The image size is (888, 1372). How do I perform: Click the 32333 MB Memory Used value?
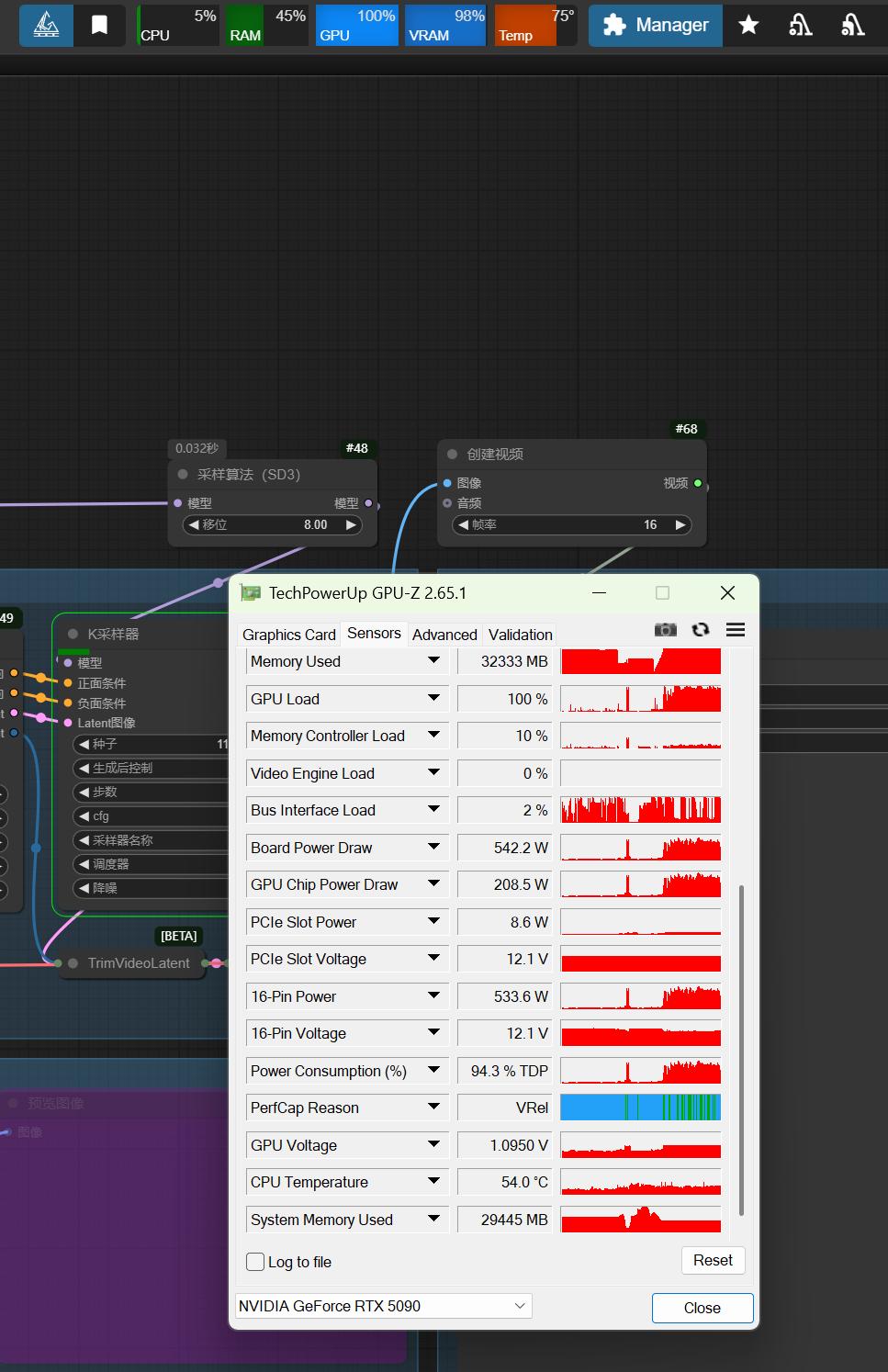(504, 661)
